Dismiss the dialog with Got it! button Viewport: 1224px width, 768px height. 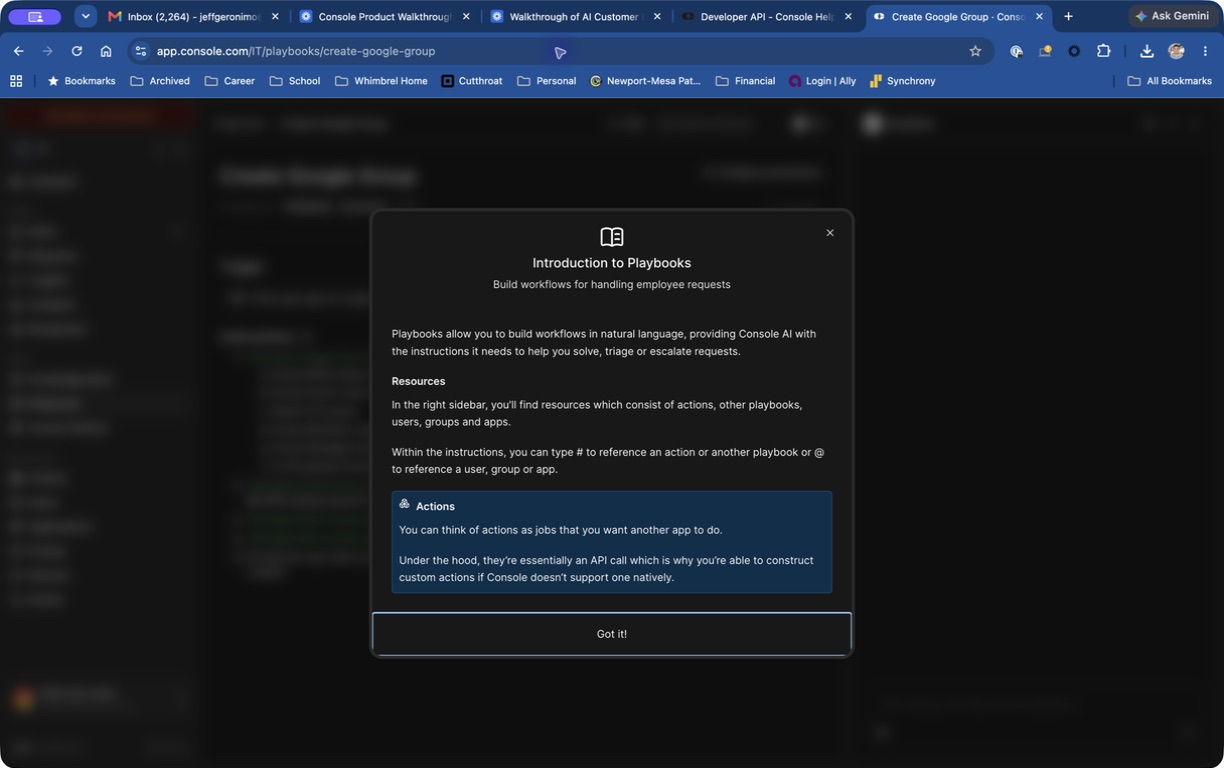point(612,634)
